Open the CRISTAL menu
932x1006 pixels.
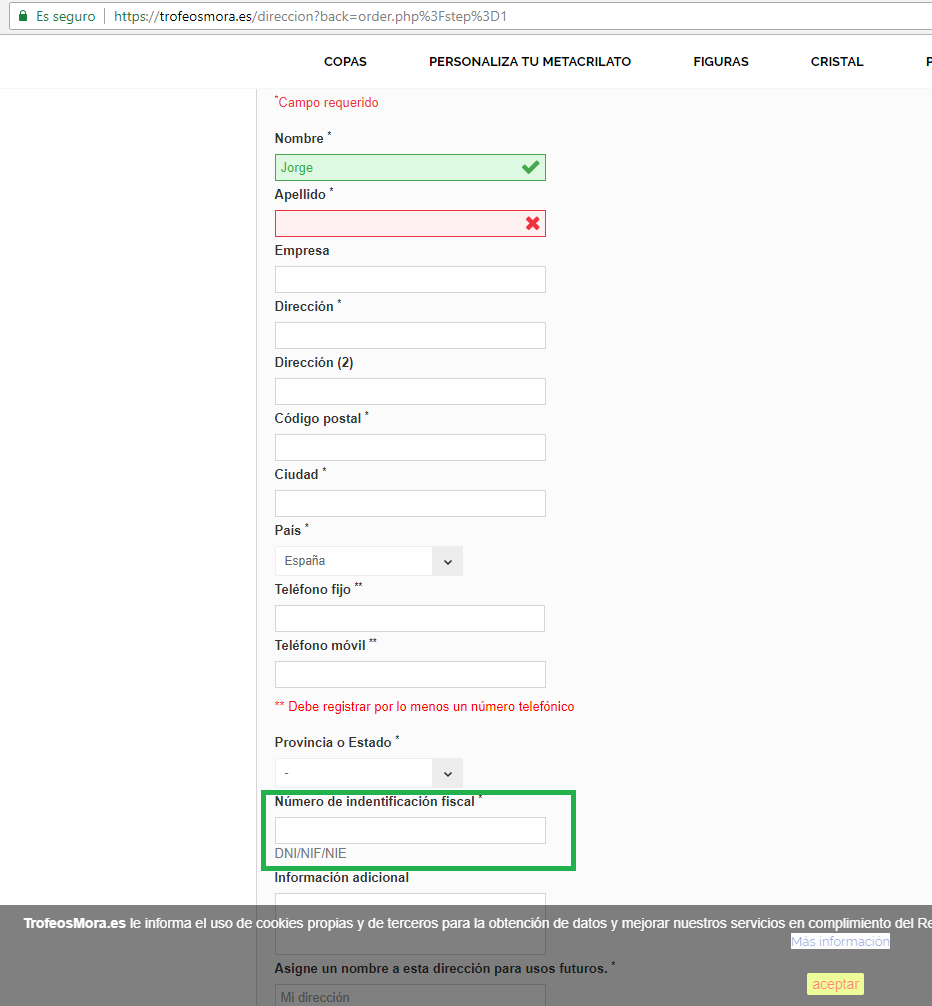pos(836,62)
